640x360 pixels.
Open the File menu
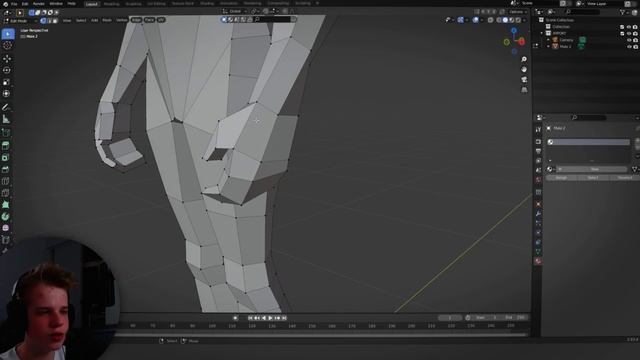click(14, 4)
